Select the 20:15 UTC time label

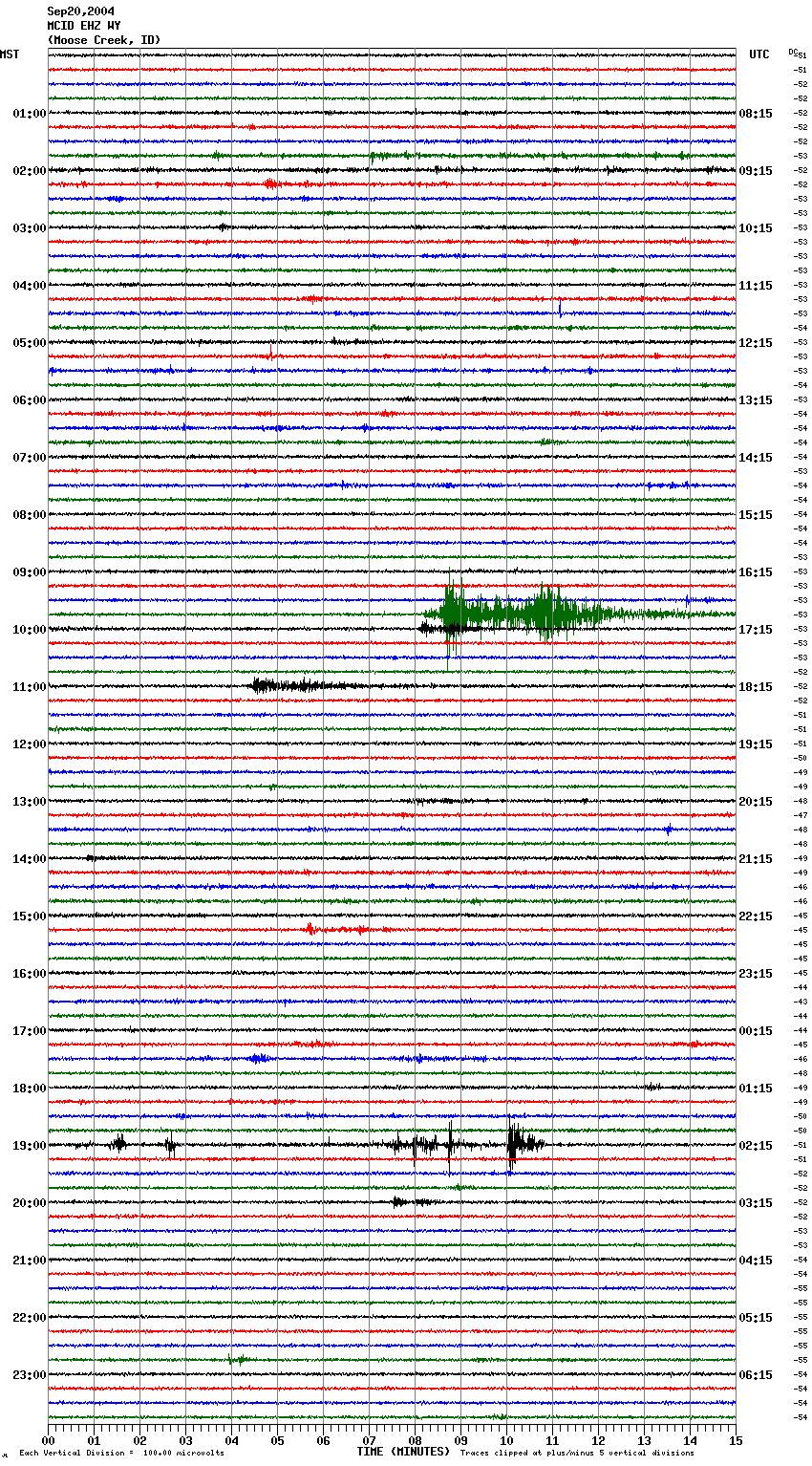pos(756,802)
